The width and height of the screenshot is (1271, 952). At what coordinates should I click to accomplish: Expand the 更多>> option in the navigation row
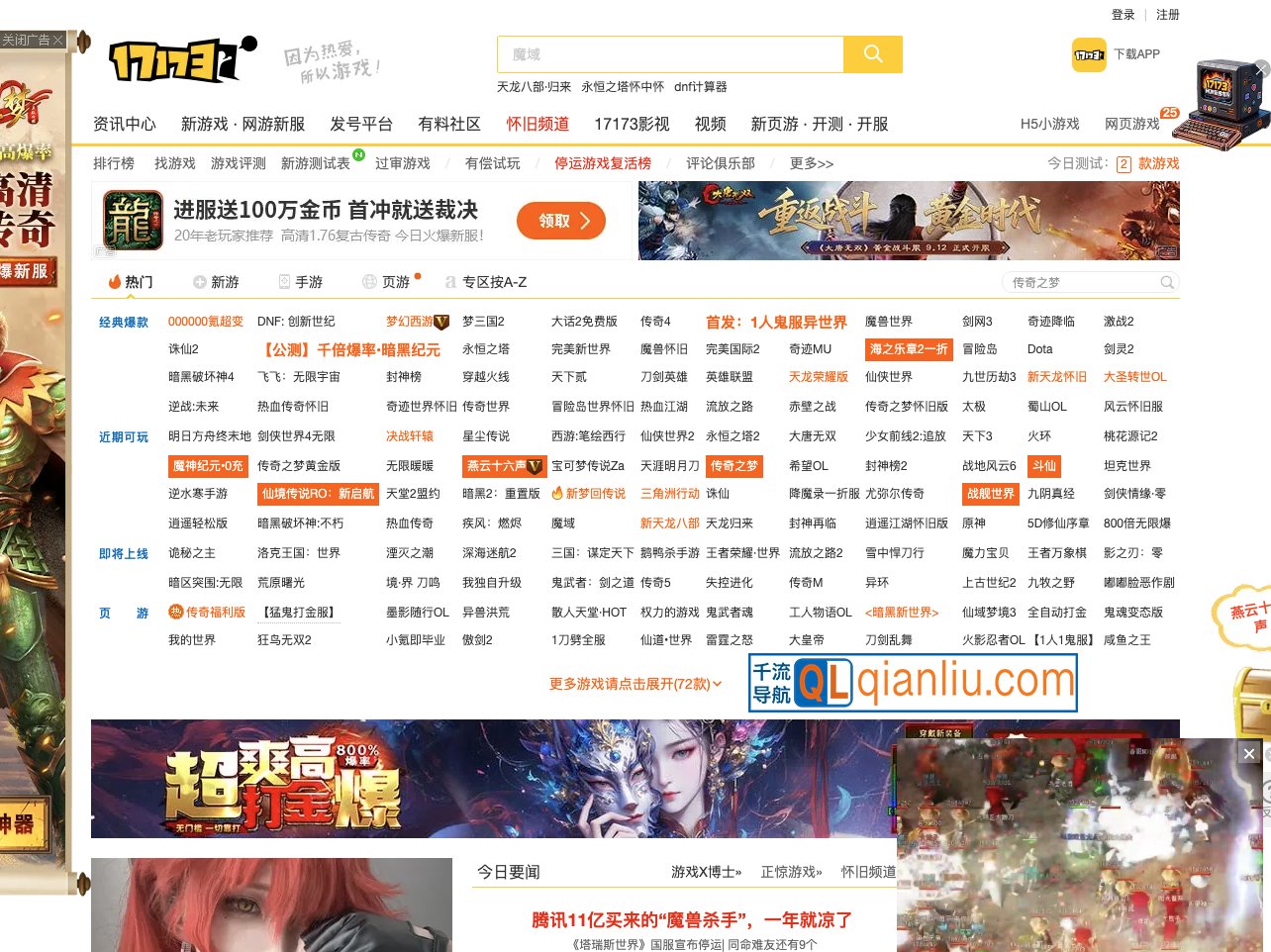tap(812, 163)
